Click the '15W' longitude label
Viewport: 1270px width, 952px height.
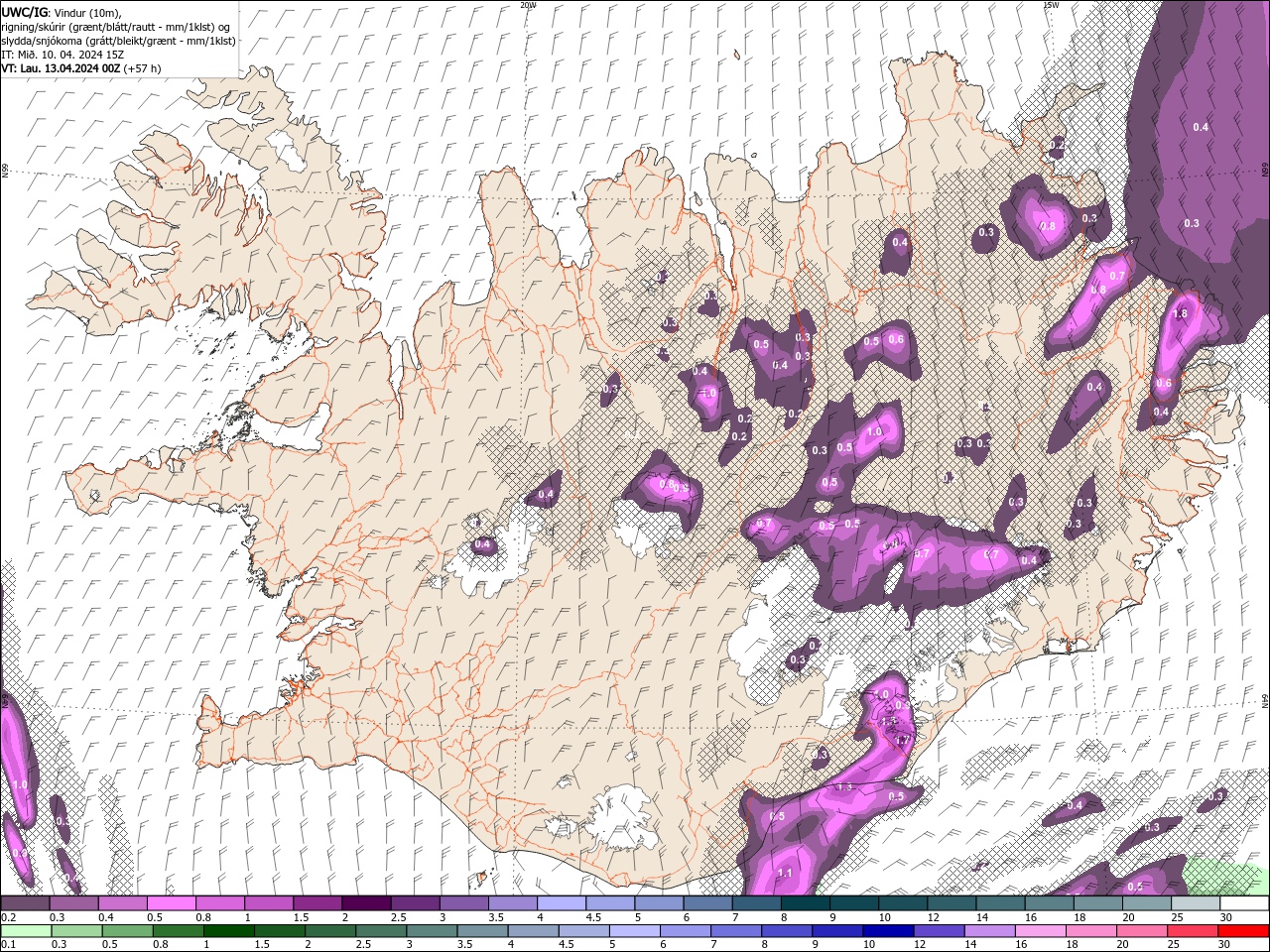click(1051, 5)
